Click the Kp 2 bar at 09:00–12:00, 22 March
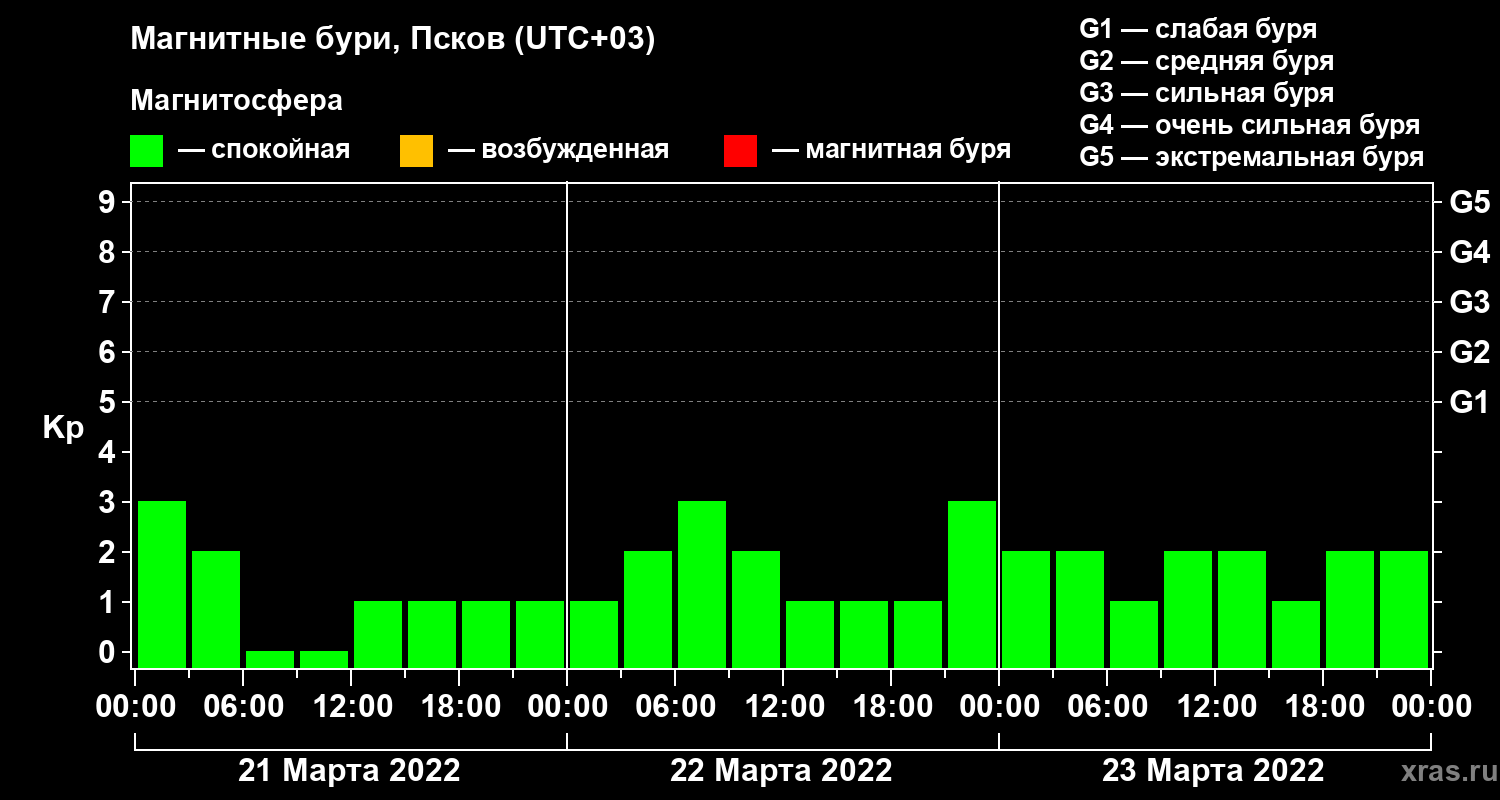 click(x=756, y=609)
